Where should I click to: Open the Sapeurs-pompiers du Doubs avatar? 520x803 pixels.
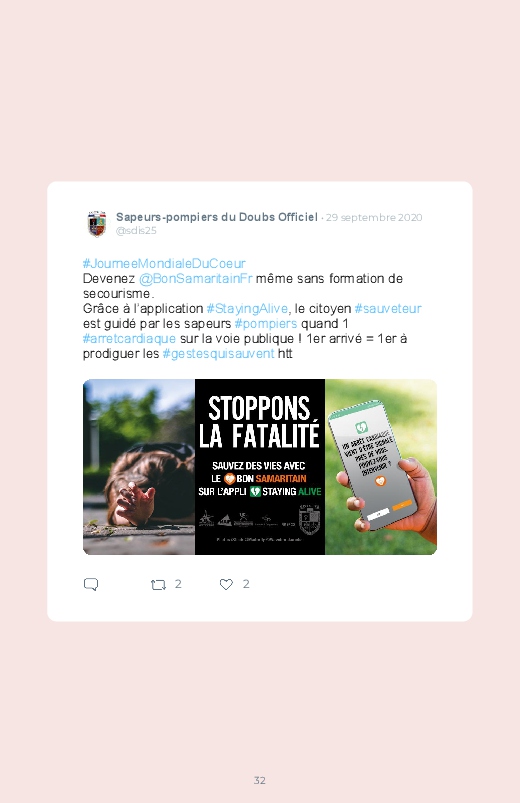[x=97, y=224]
